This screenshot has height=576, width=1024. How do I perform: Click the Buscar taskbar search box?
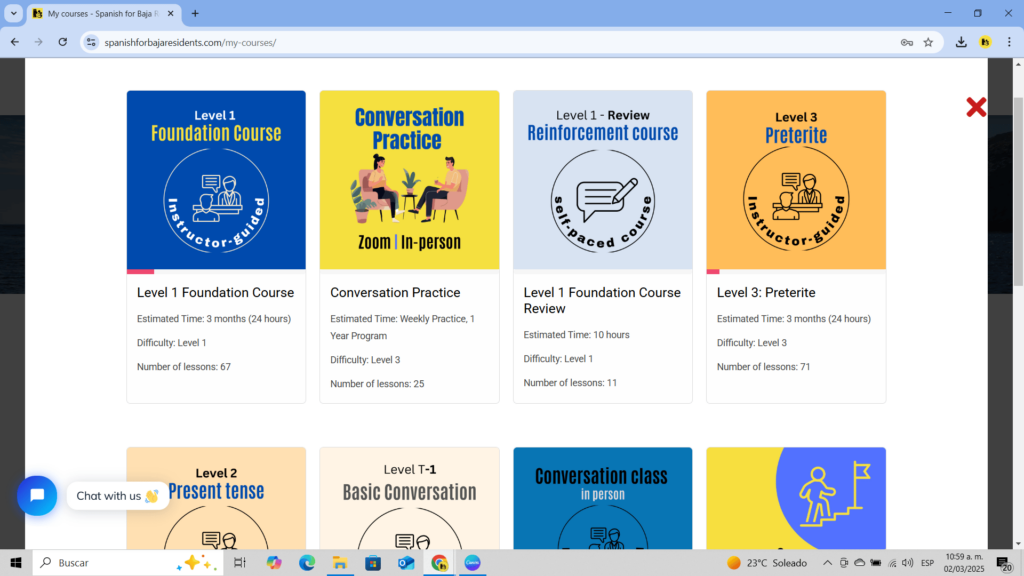coord(128,562)
